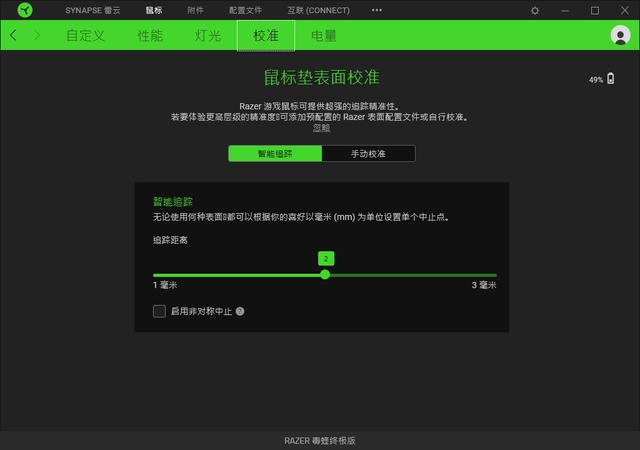The width and height of the screenshot is (640, 450).
Task: Switch to the 灯光 sub-tab
Action: click(208, 36)
